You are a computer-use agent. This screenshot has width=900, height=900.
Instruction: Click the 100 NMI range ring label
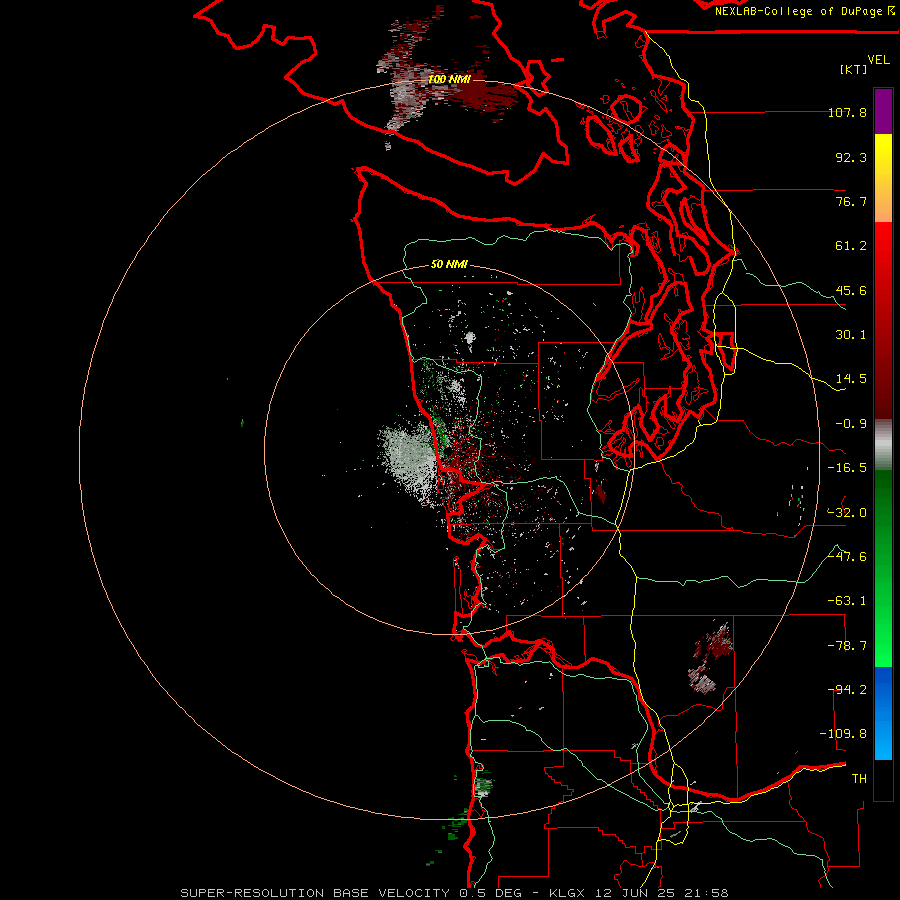pos(449,79)
